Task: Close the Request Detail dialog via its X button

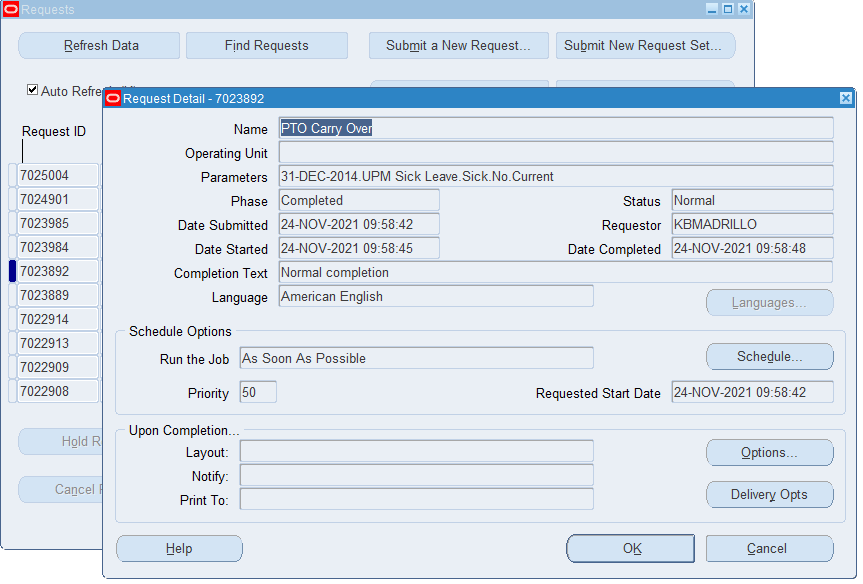Action: 846,97
